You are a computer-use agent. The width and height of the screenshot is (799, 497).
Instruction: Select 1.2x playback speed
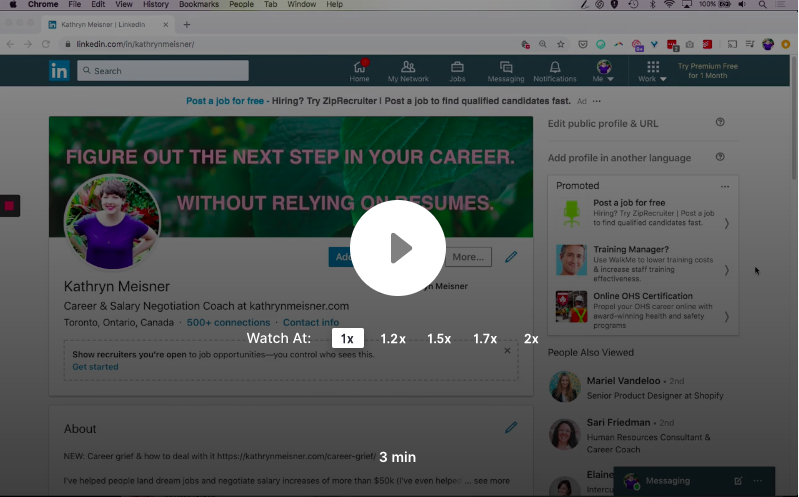pos(393,339)
